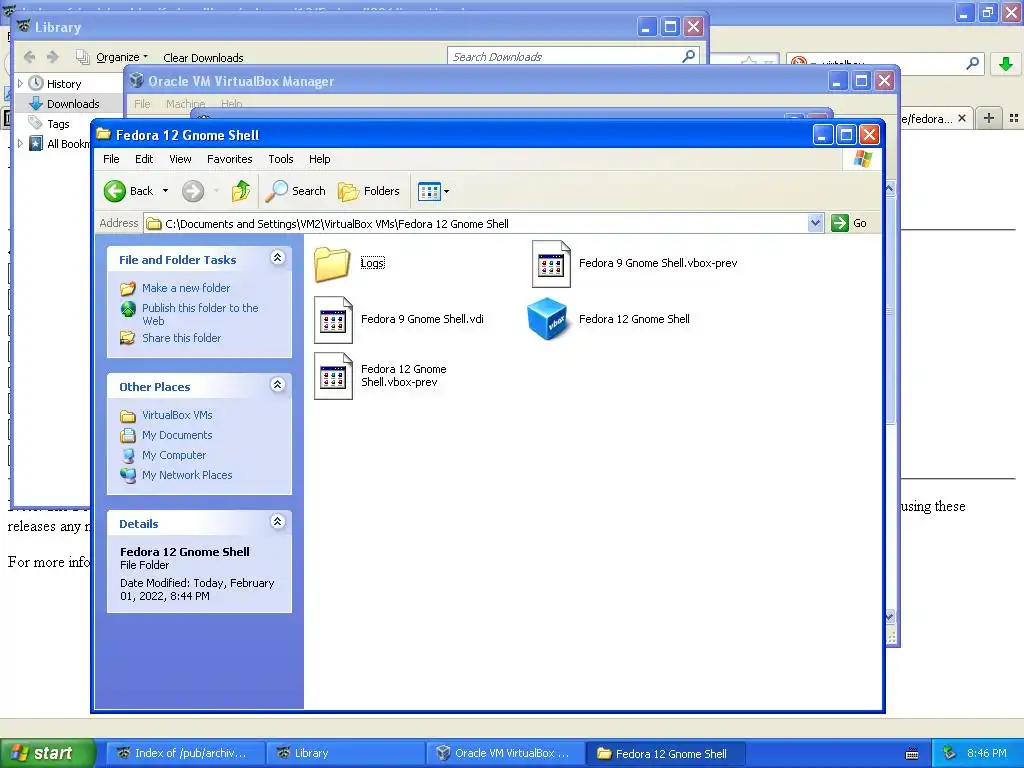Open the Tools menu
Image resolution: width=1024 pixels, height=768 pixels.
281,159
